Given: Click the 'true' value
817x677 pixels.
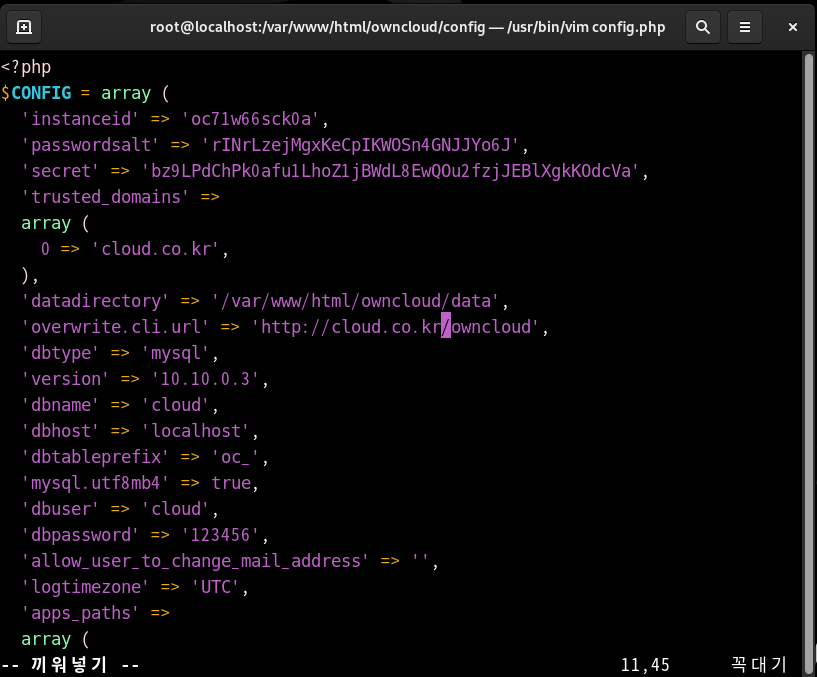Looking at the screenshot, I should click(231, 483).
